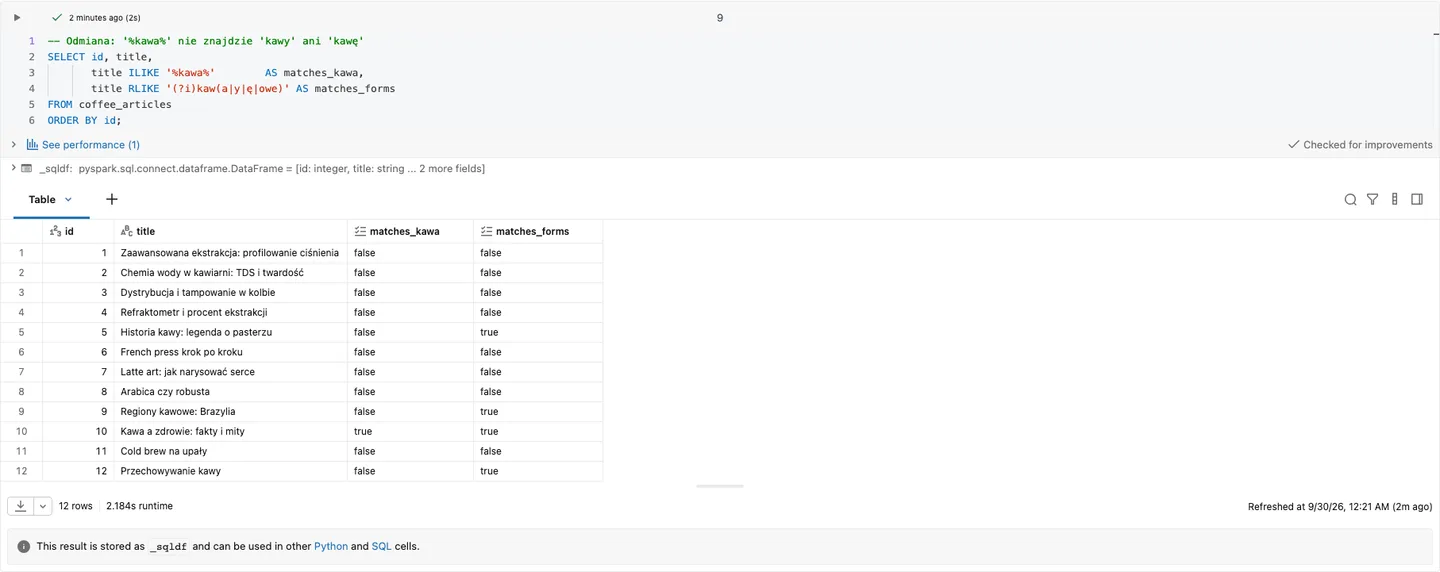1440x572 pixels.
Task: Select cell 'Latte art: jak narysować serce'
Action: pyautogui.click(x=231, y=372)
